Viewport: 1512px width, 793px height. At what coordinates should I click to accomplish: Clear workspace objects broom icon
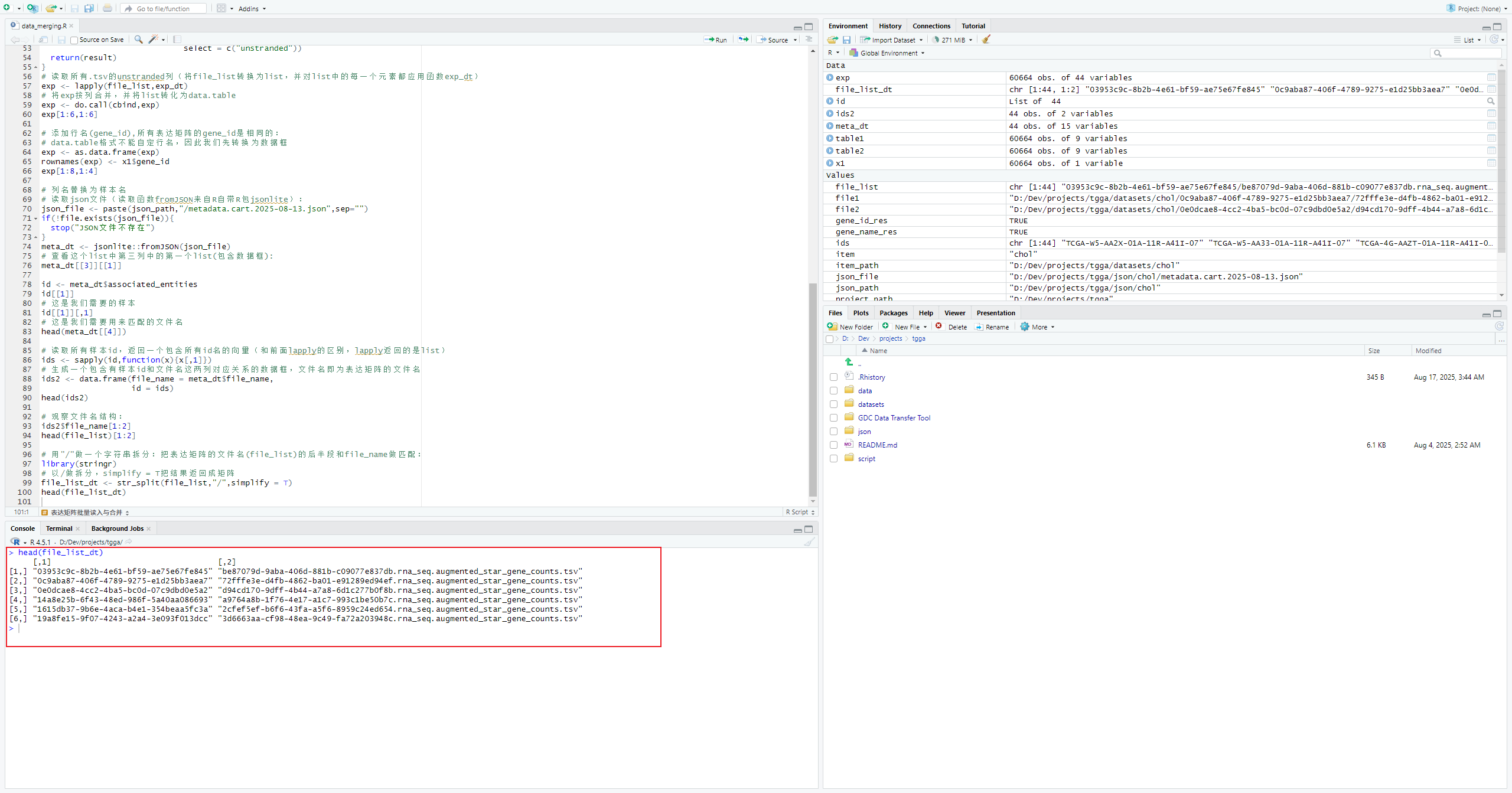tap(986, 39)
